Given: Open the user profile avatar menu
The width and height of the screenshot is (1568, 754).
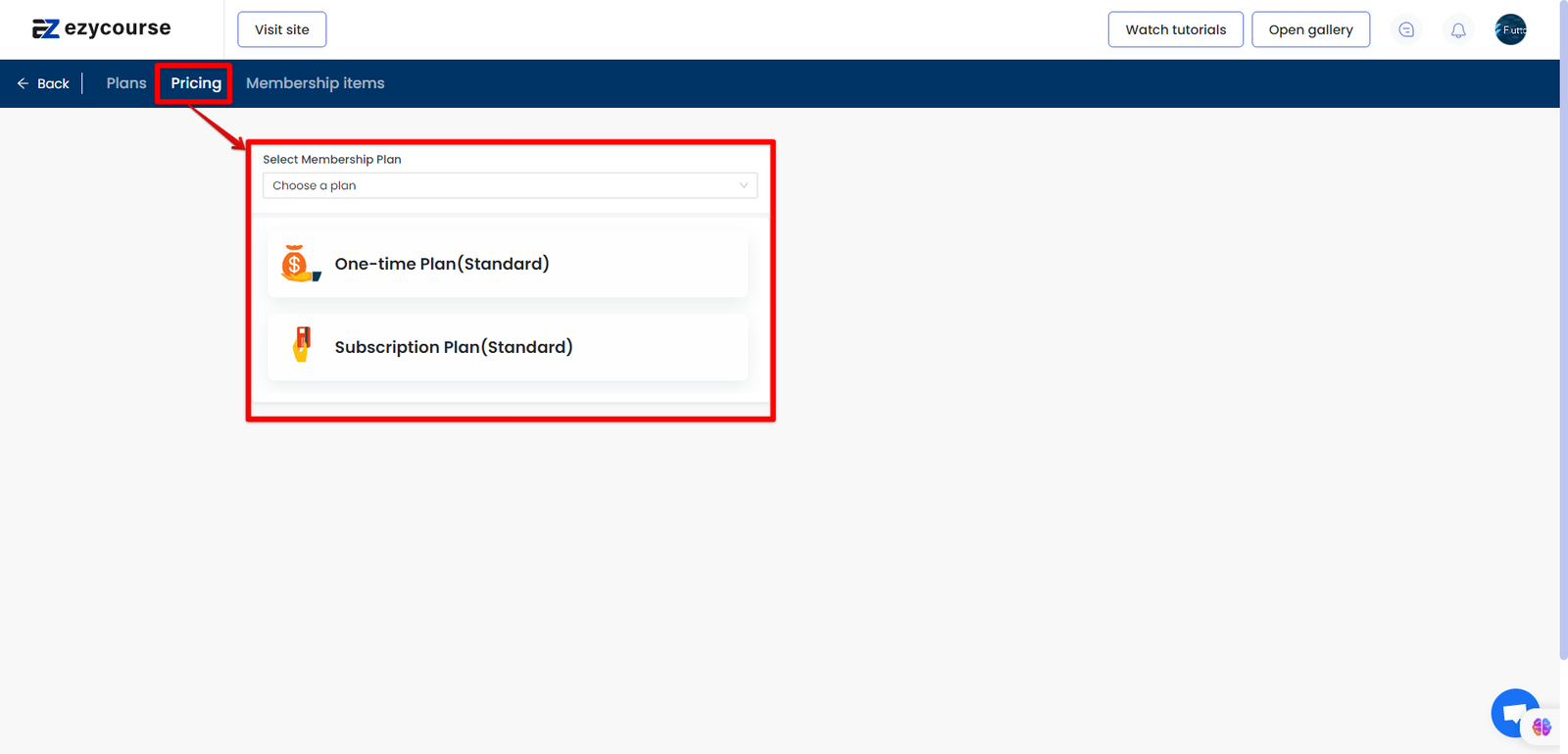Looking at the screenshot, I should [1510, 29].
